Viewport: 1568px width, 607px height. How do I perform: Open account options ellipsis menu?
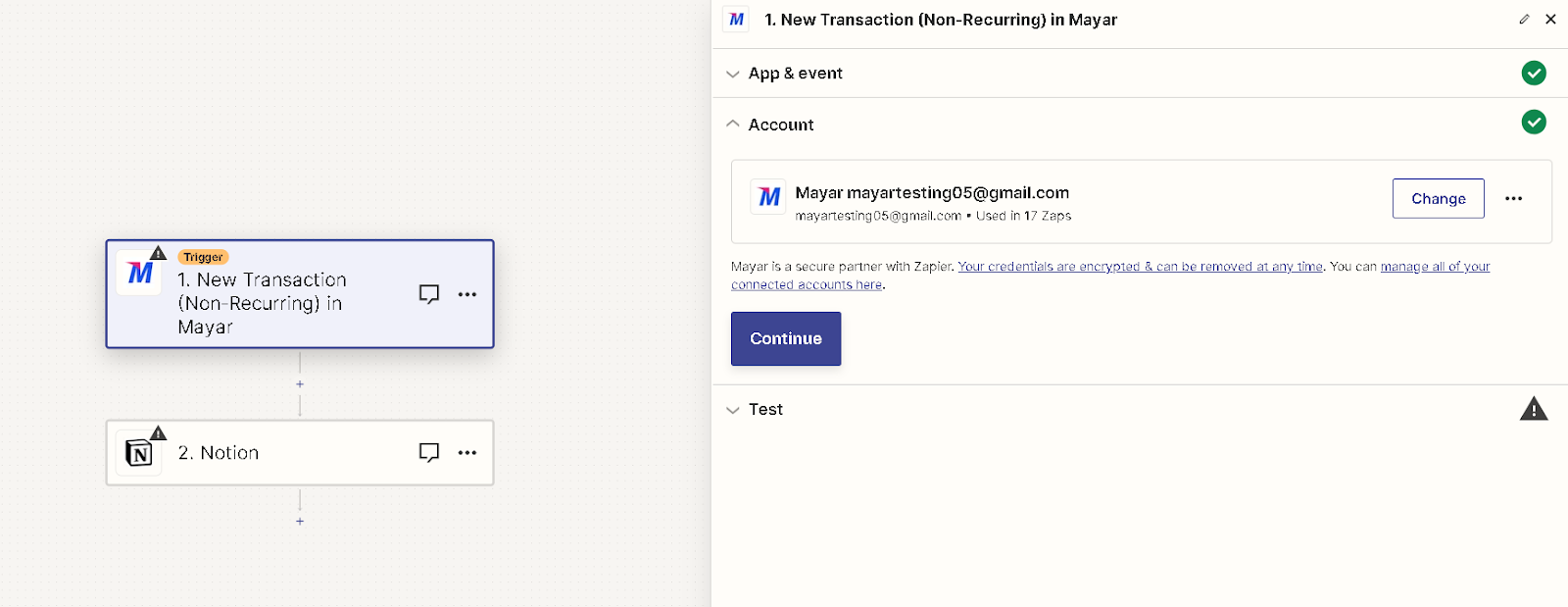(1514, 199)
